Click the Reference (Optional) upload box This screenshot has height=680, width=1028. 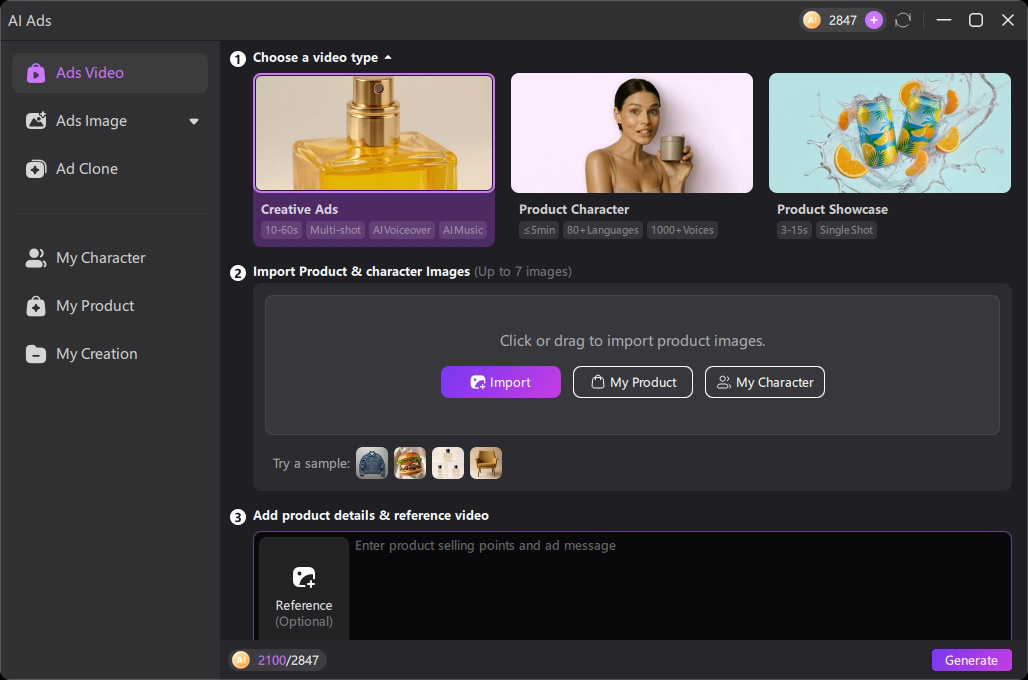[304, 588]
